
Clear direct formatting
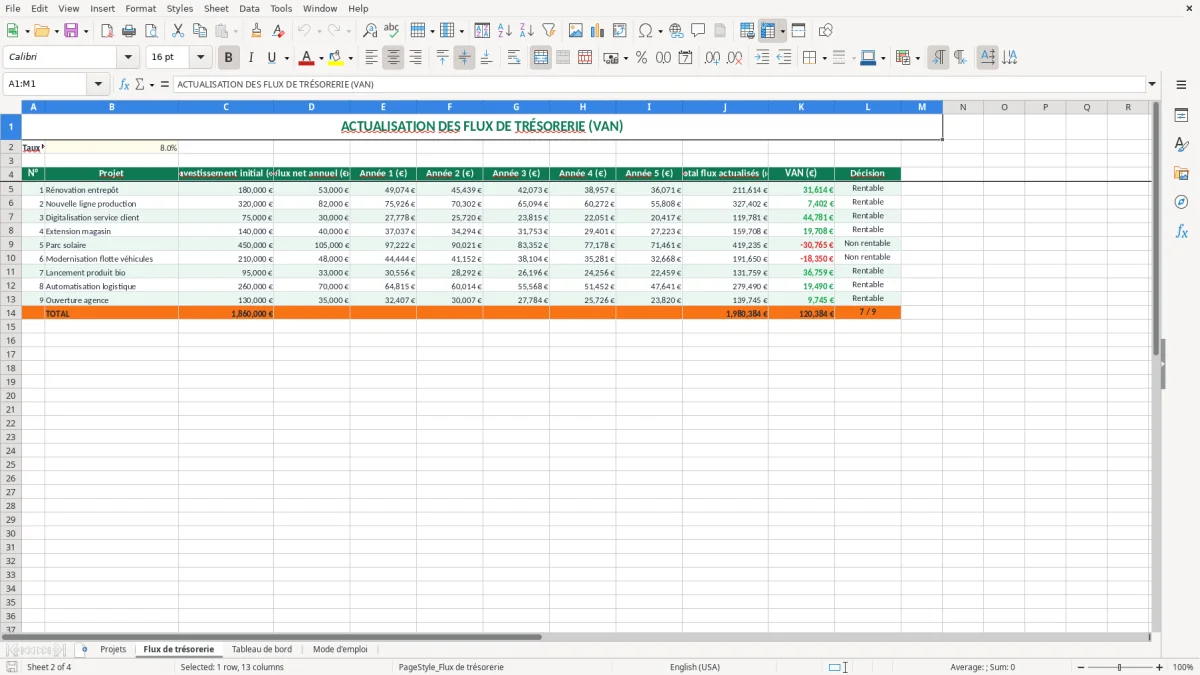[278, 31]
